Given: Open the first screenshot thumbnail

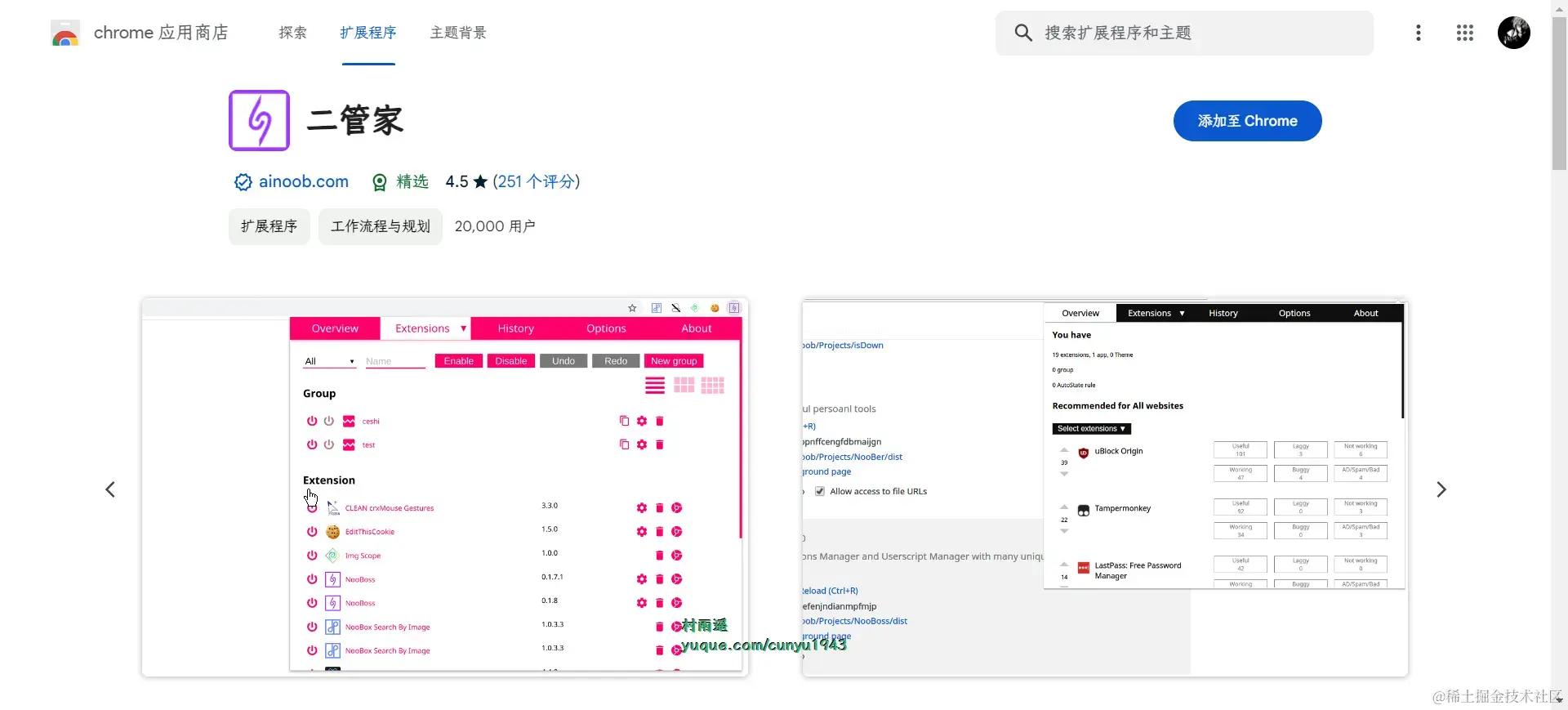Looking at the screenshot, I should point(445,488).
